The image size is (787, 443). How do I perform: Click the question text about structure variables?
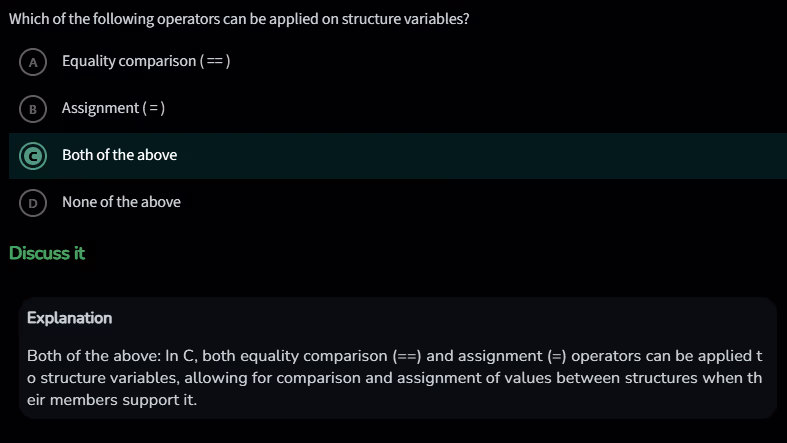pyautogui.click(x=239, y=20)
